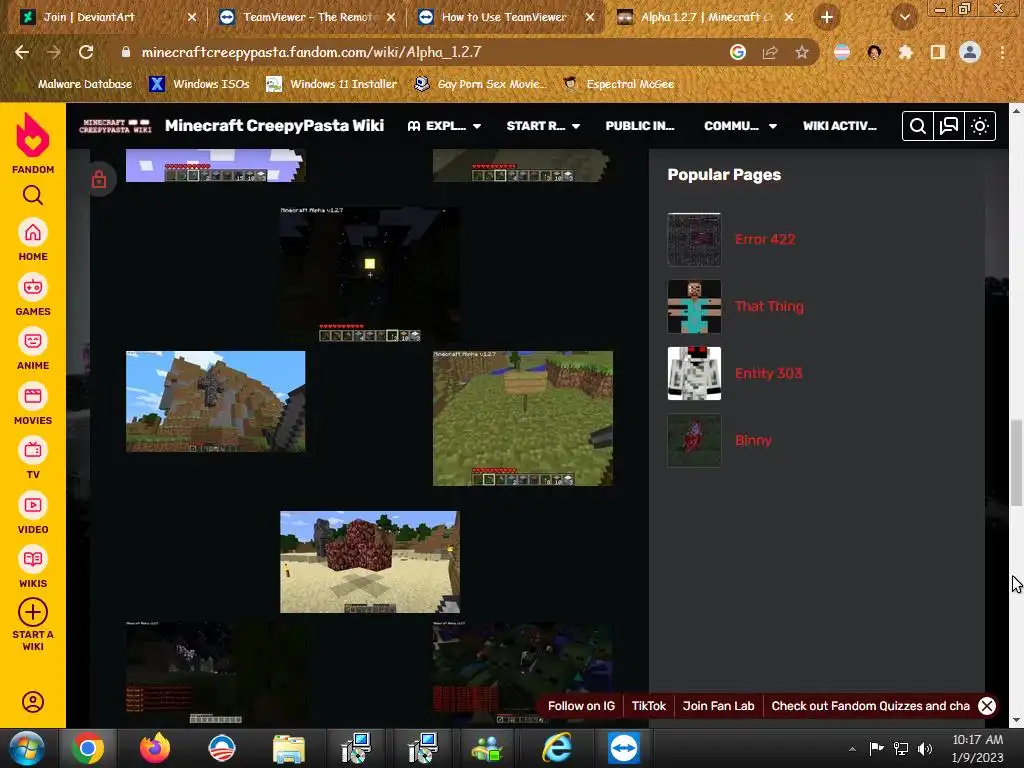Viewport: 1024px width, 768px height.
Task: Expand the Community dropdown menu
Action: click(x=741, y=126)
